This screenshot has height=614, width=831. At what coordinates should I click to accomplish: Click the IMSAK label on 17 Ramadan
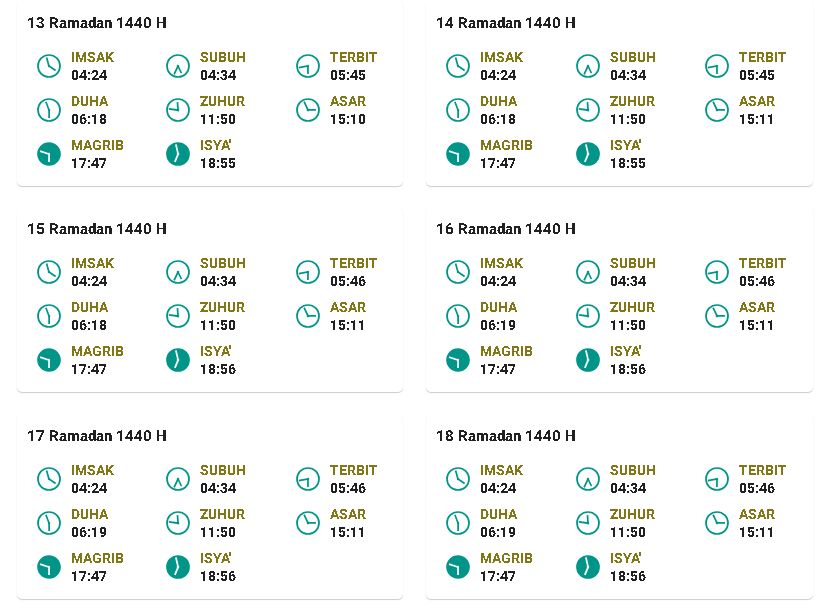(93, 470)
